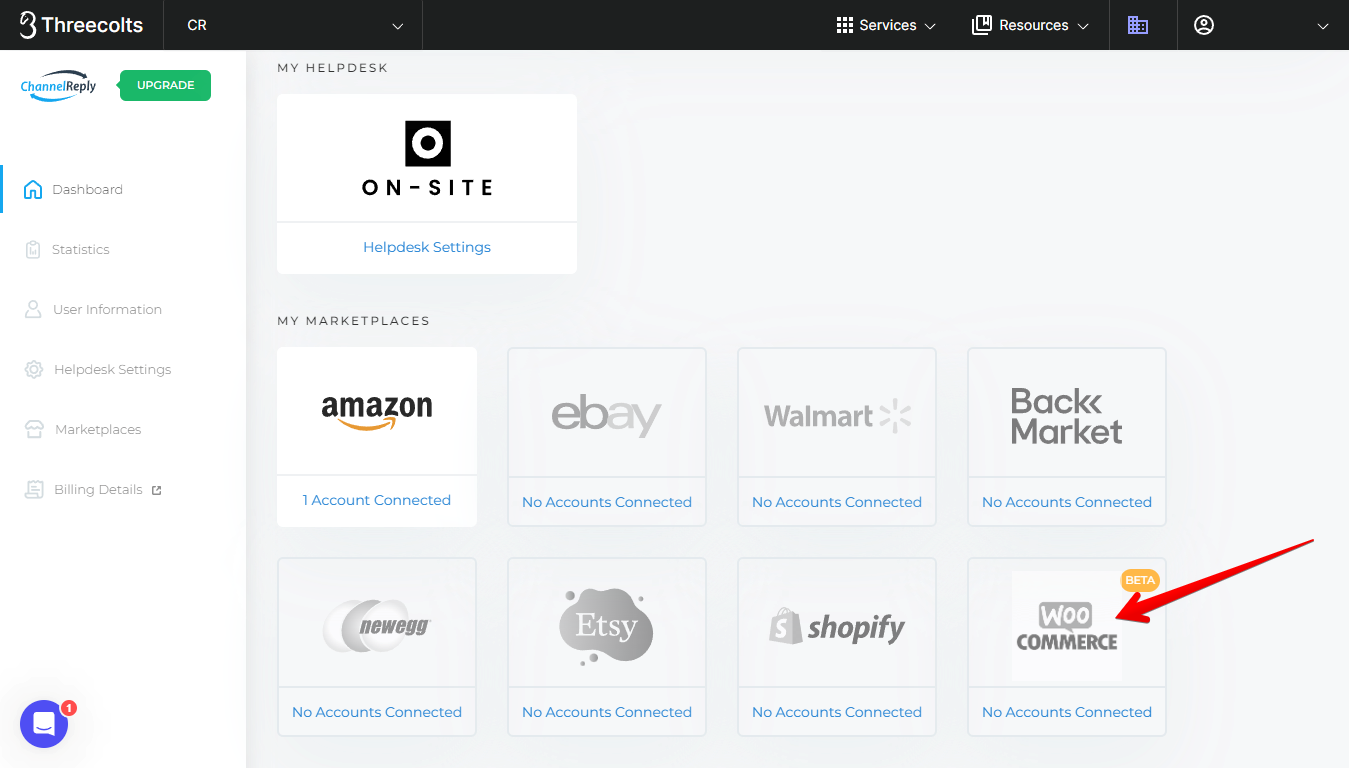Click the Statistics clipboard icon
Viewport: 1349px width, 768px height.
(33, 249)
